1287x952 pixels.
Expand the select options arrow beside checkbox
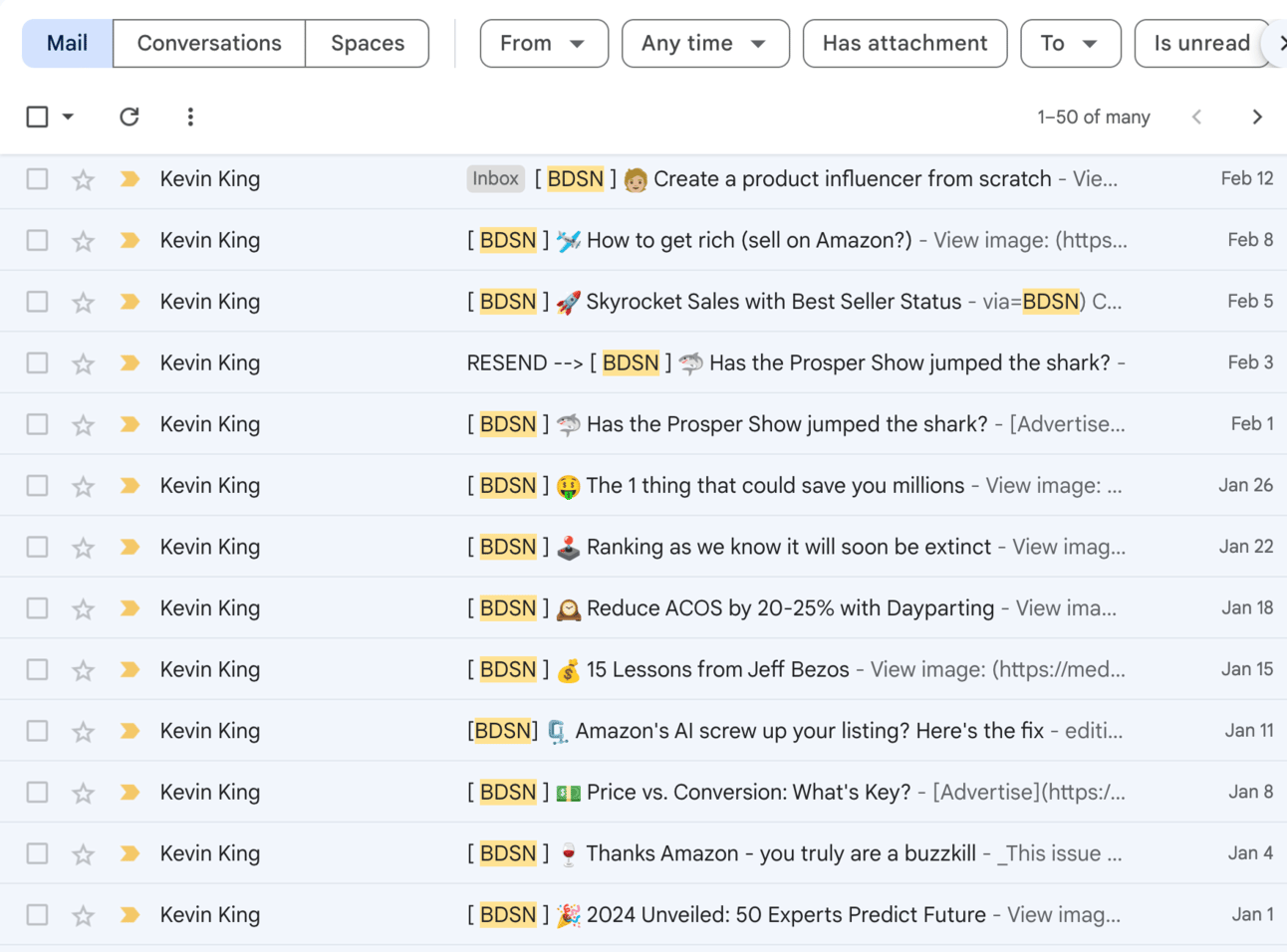[x=68, y=117]
